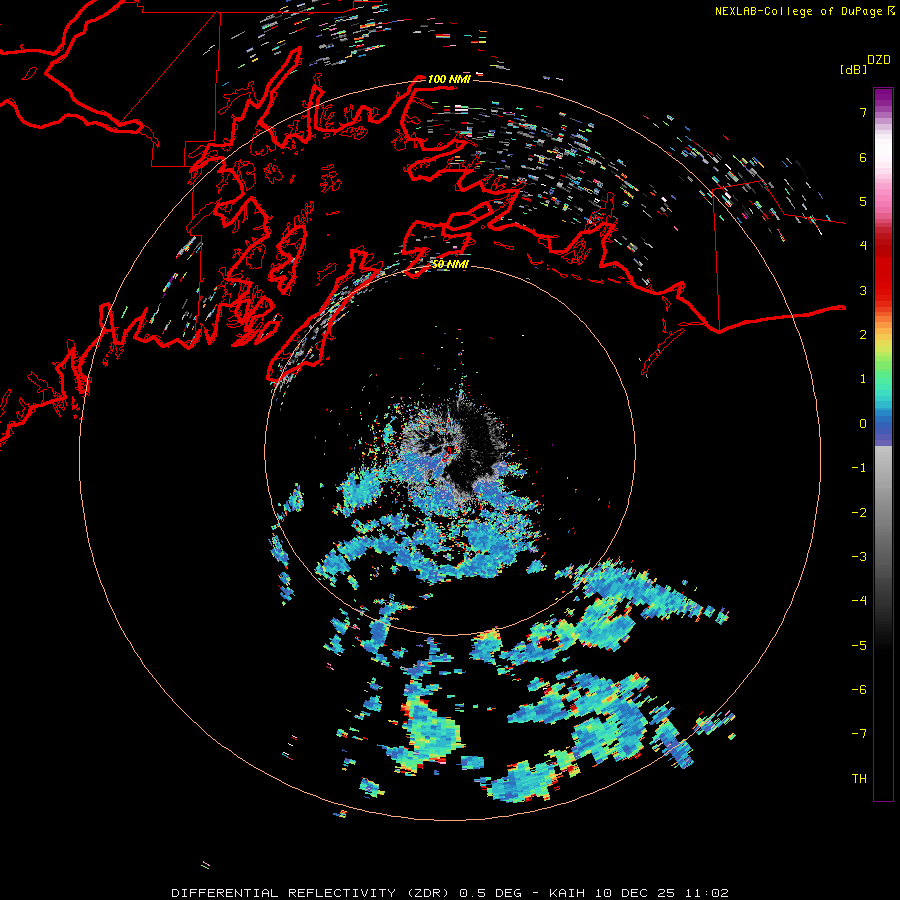Click the ZDR color scale bar
The height and width of the screenshot is (900, 900).
(x=883, y=444)
